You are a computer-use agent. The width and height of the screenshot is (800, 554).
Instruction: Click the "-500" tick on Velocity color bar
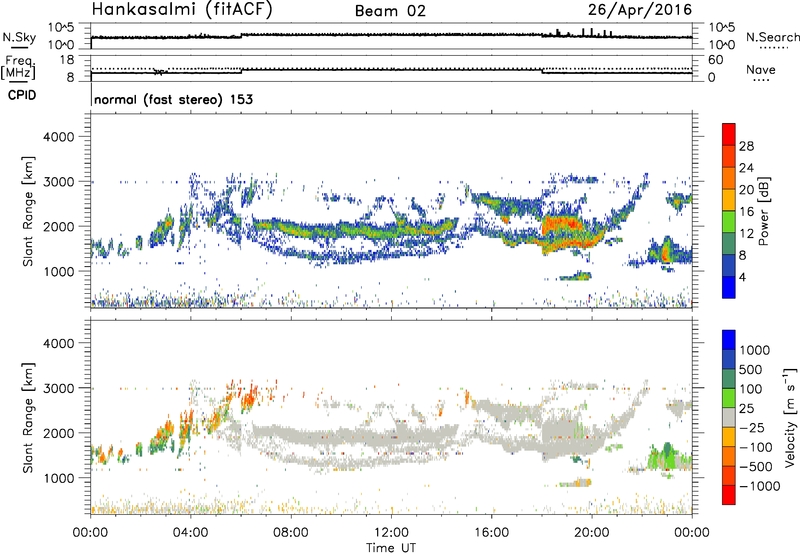(755, 466)
